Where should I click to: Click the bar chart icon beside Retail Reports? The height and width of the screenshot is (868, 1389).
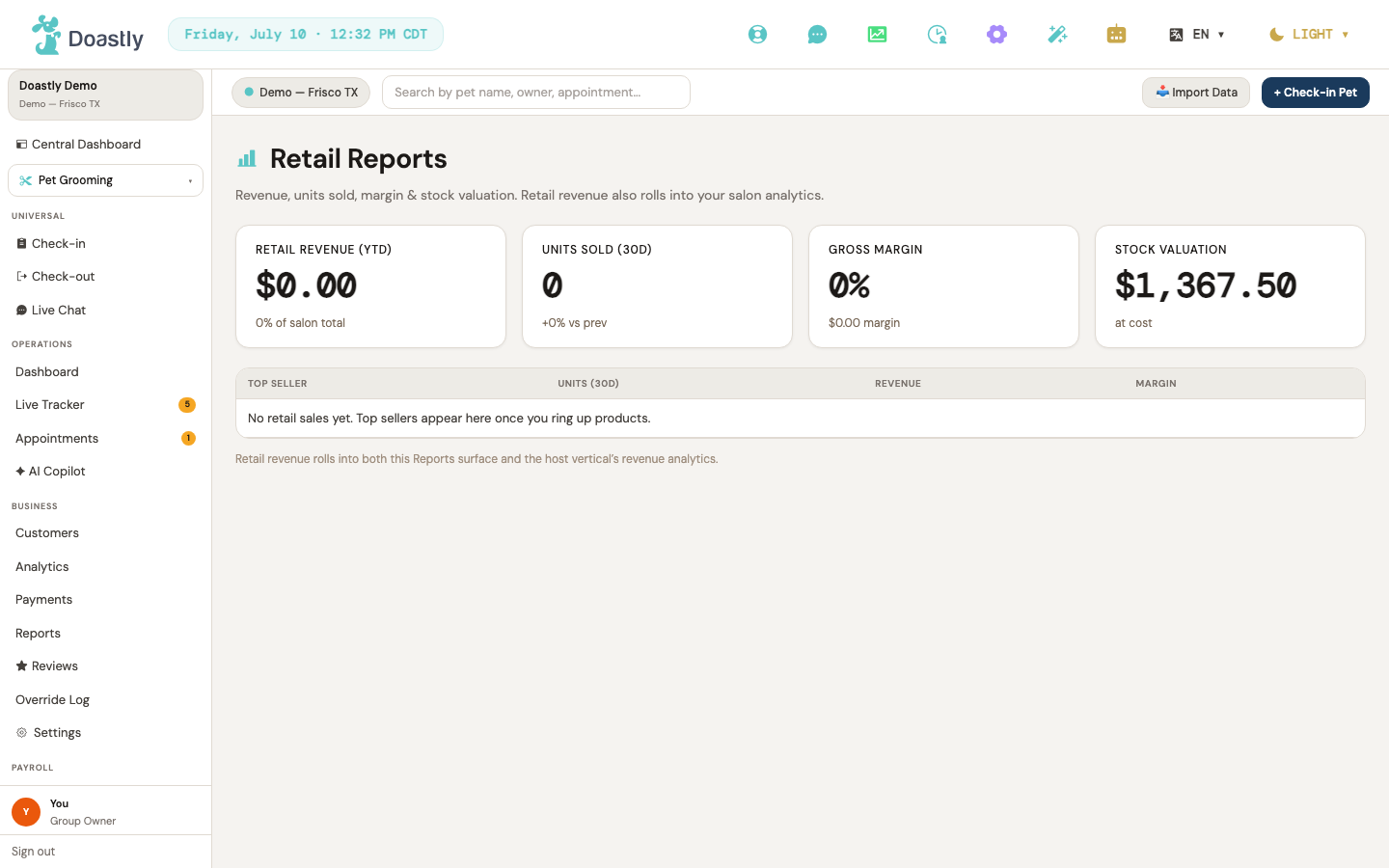[247, 158]
